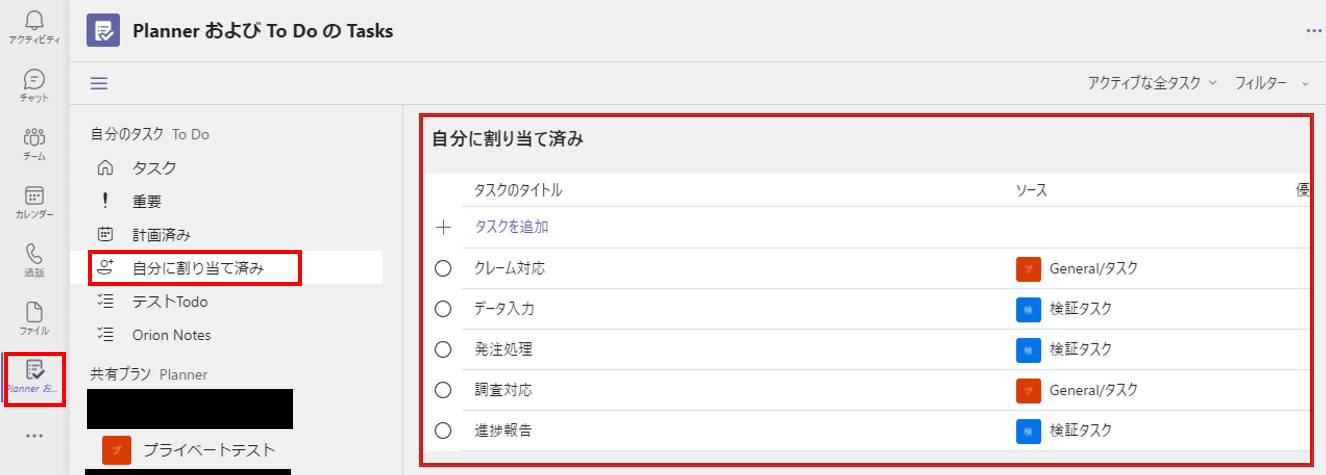Screen dimensions: 1326x475
Task: Open the Files icon
Action: tap(34, 312)
